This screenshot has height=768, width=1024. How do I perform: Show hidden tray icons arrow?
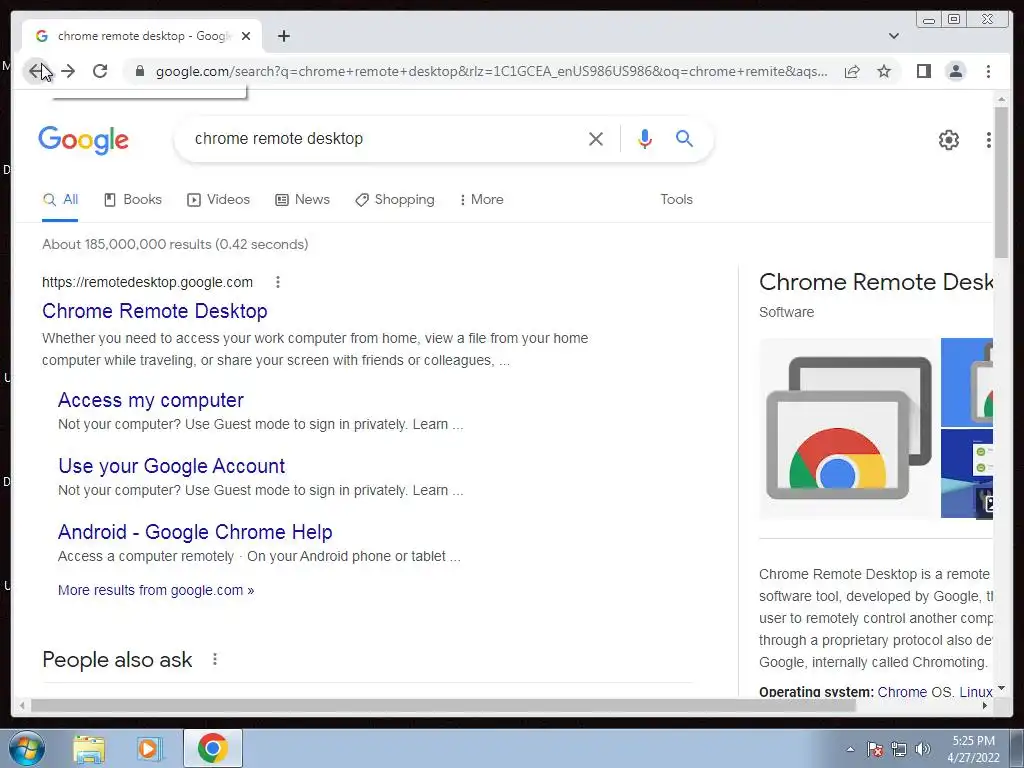click(850, 749)
